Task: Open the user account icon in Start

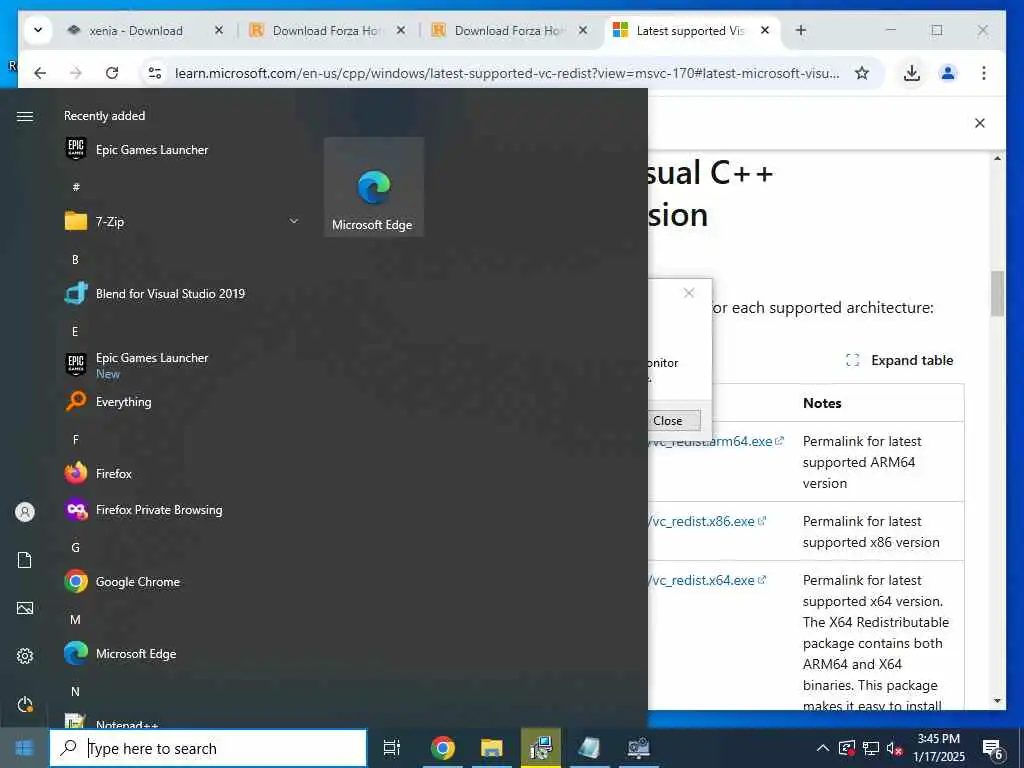Action: (25, 512)
